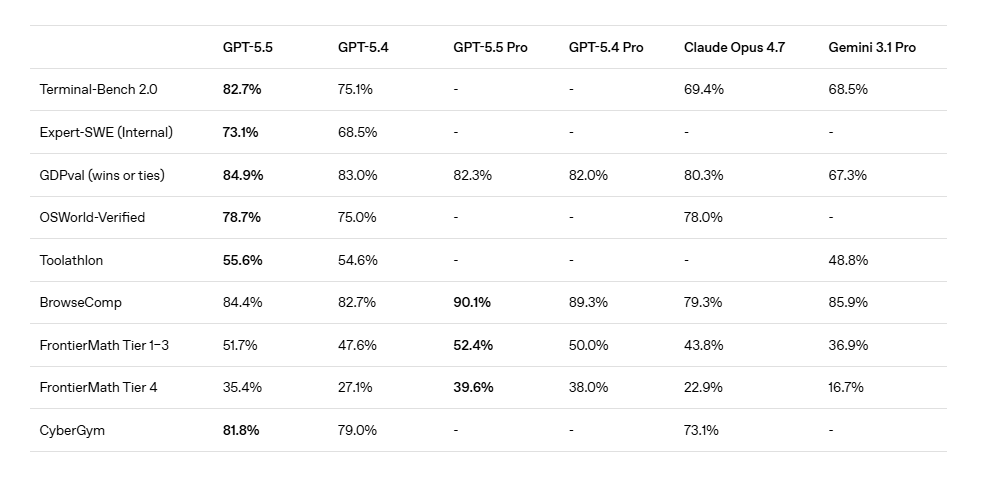Click Gemini 3.1 Pro's 48.8% Toolathlon score
The height and width of the screenshot is (480, 981).
click(x=848, y=260)
